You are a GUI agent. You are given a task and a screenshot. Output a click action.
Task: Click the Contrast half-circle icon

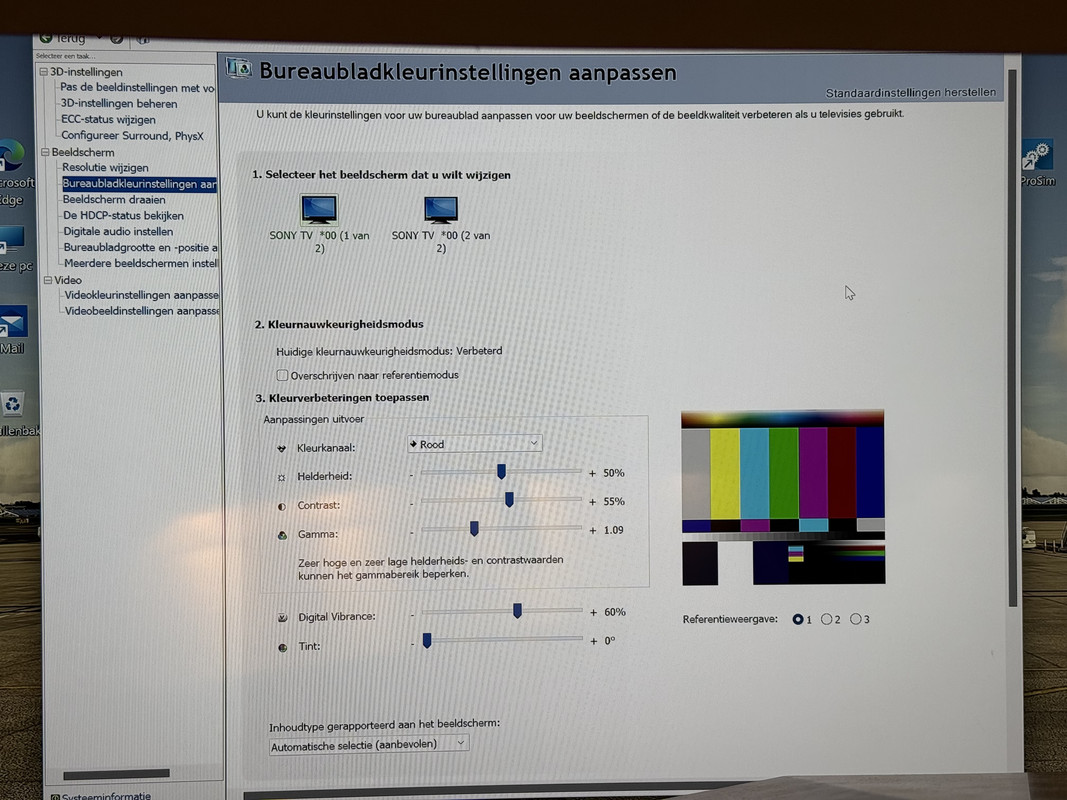(x=282, y=506)
